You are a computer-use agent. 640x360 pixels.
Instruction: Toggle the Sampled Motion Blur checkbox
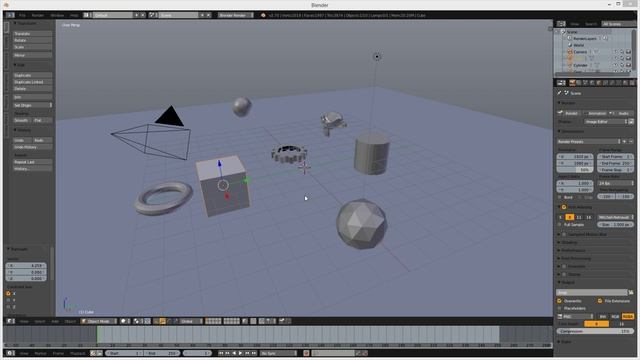pos(564,234)
